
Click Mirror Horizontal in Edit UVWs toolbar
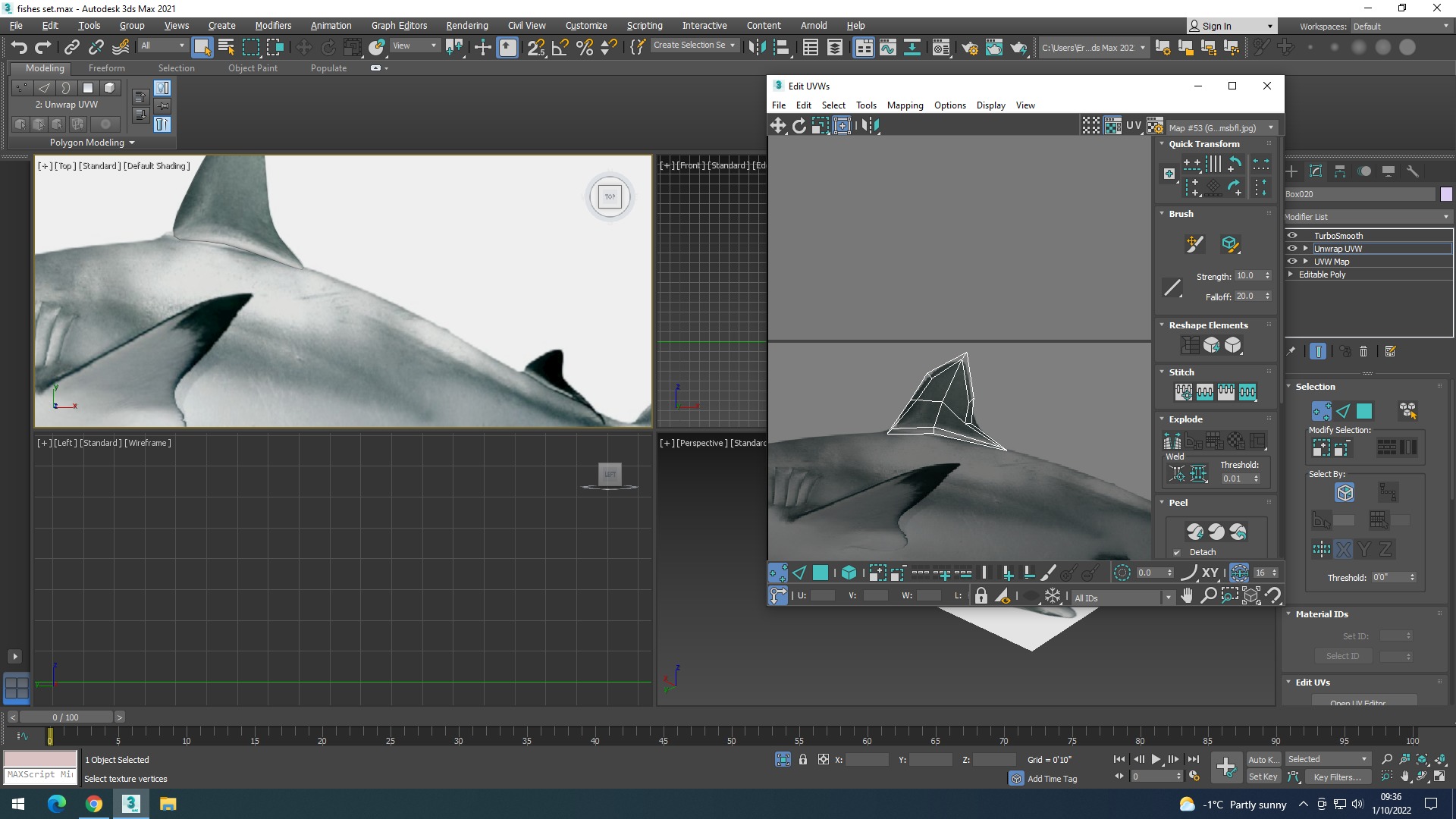(870, 126)
